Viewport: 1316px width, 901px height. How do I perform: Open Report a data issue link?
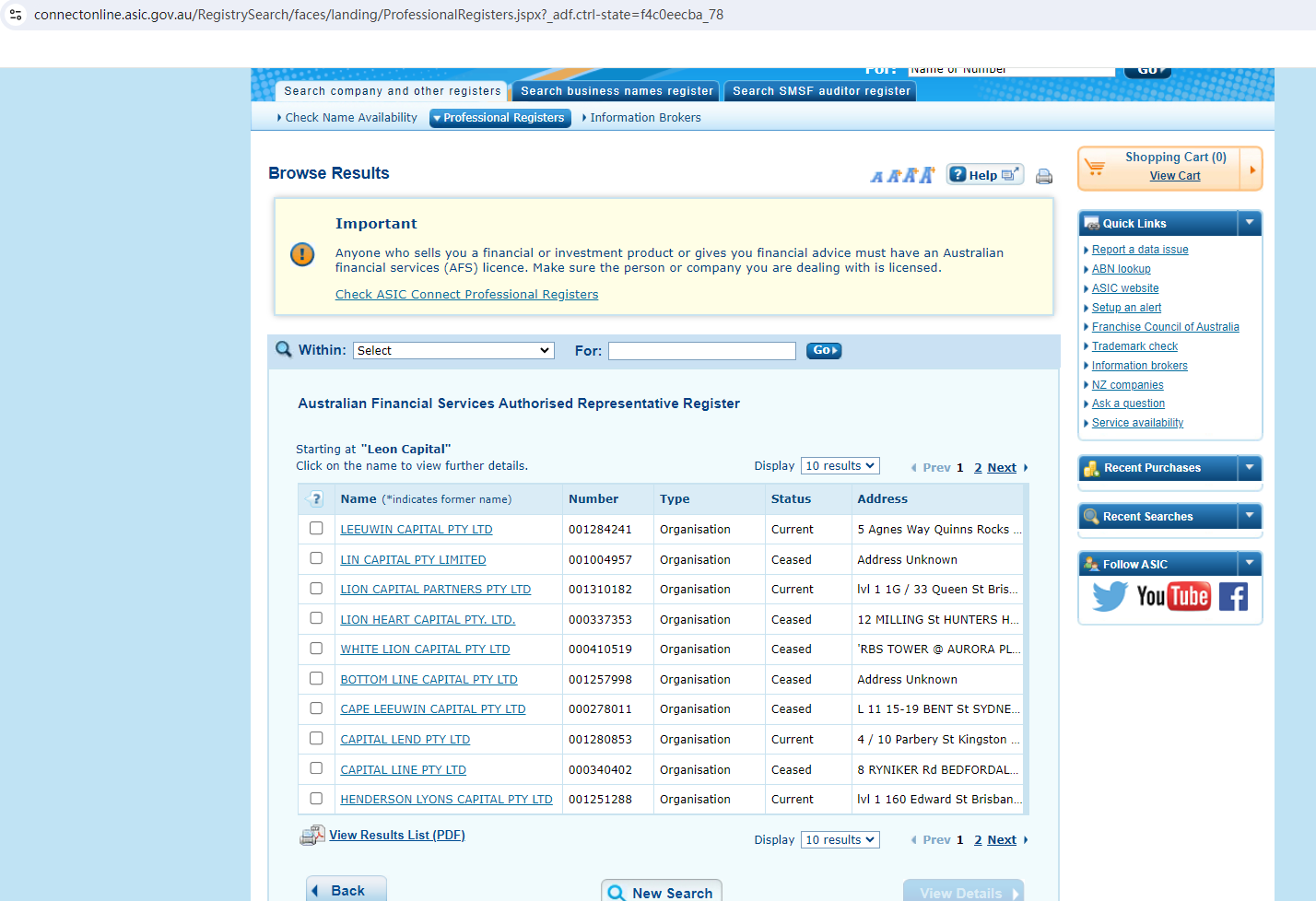[x=1140, y=250]
